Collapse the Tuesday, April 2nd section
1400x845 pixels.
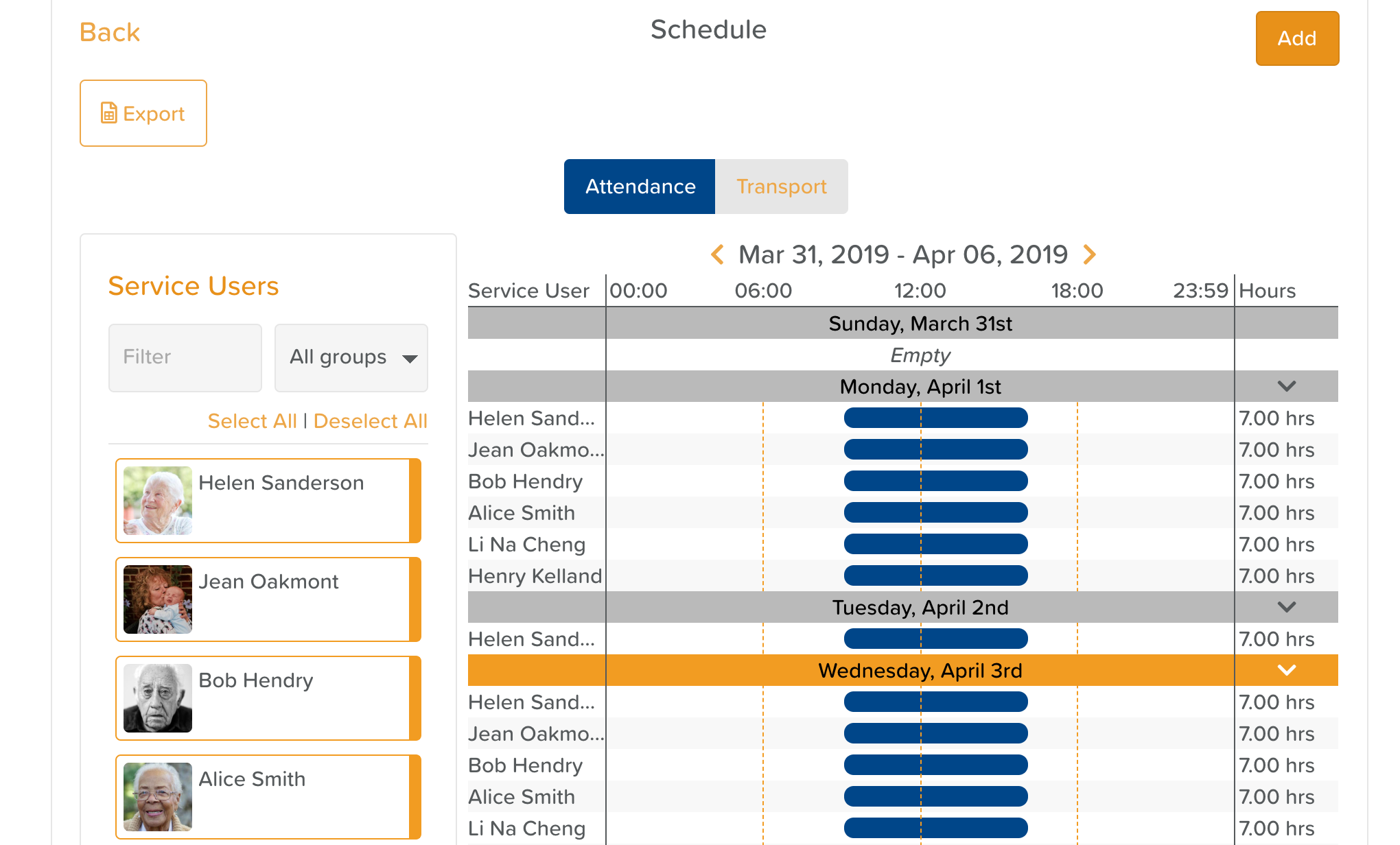coord(1286,608)
